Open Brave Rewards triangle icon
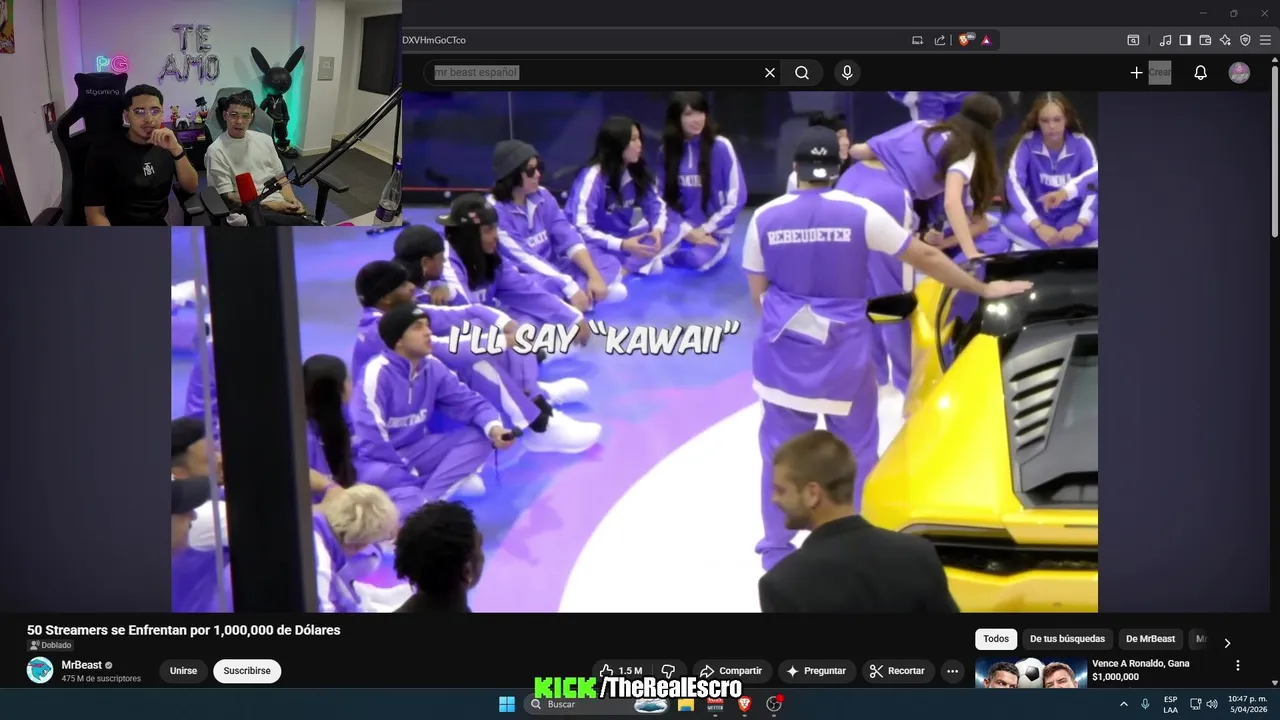 coord(986,40)
